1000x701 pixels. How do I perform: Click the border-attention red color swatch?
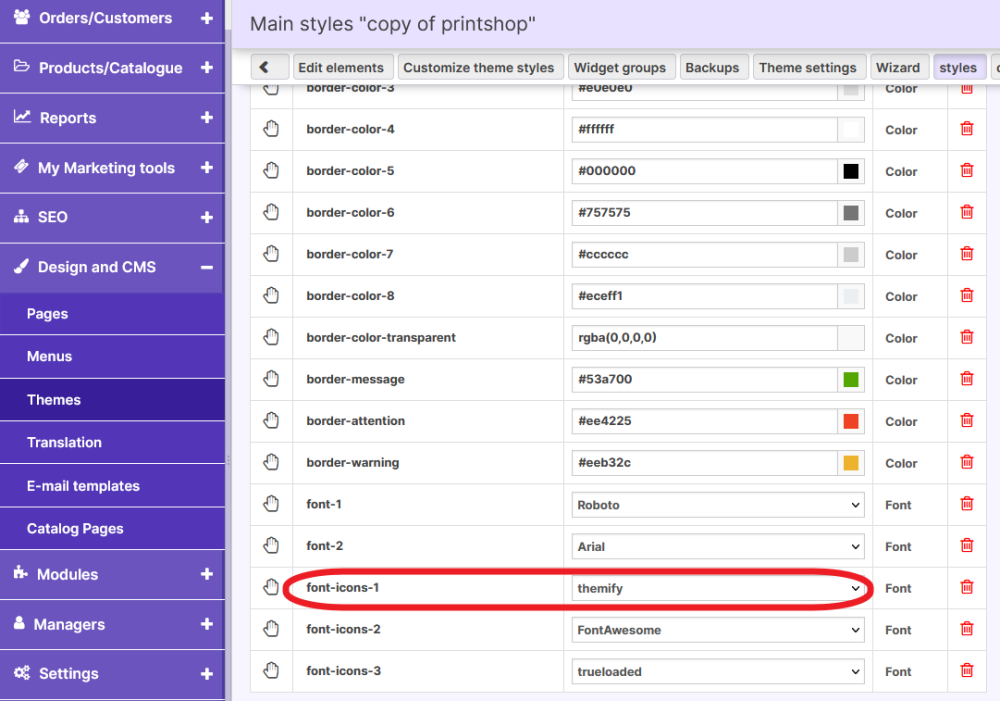851,421
